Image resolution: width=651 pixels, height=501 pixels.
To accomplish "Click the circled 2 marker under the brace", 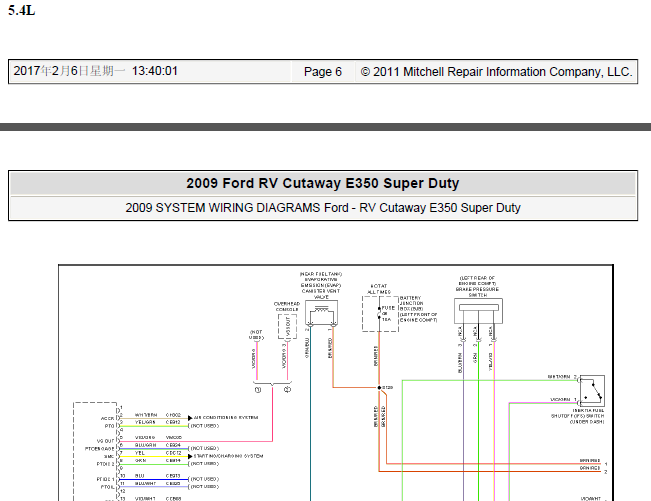I will click(x=287, y=389).
